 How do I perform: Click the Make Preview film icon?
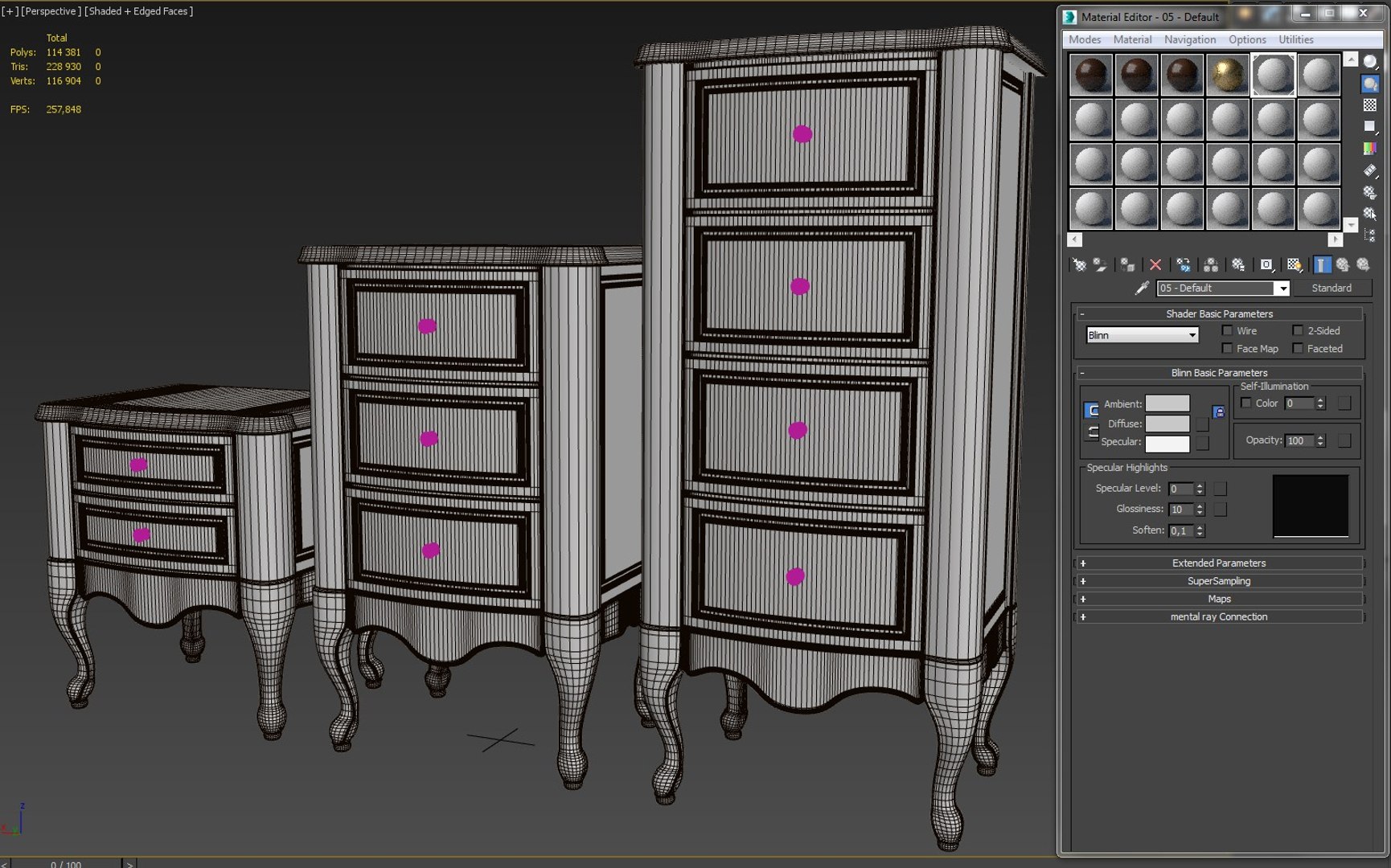(x=1370, y=170)
